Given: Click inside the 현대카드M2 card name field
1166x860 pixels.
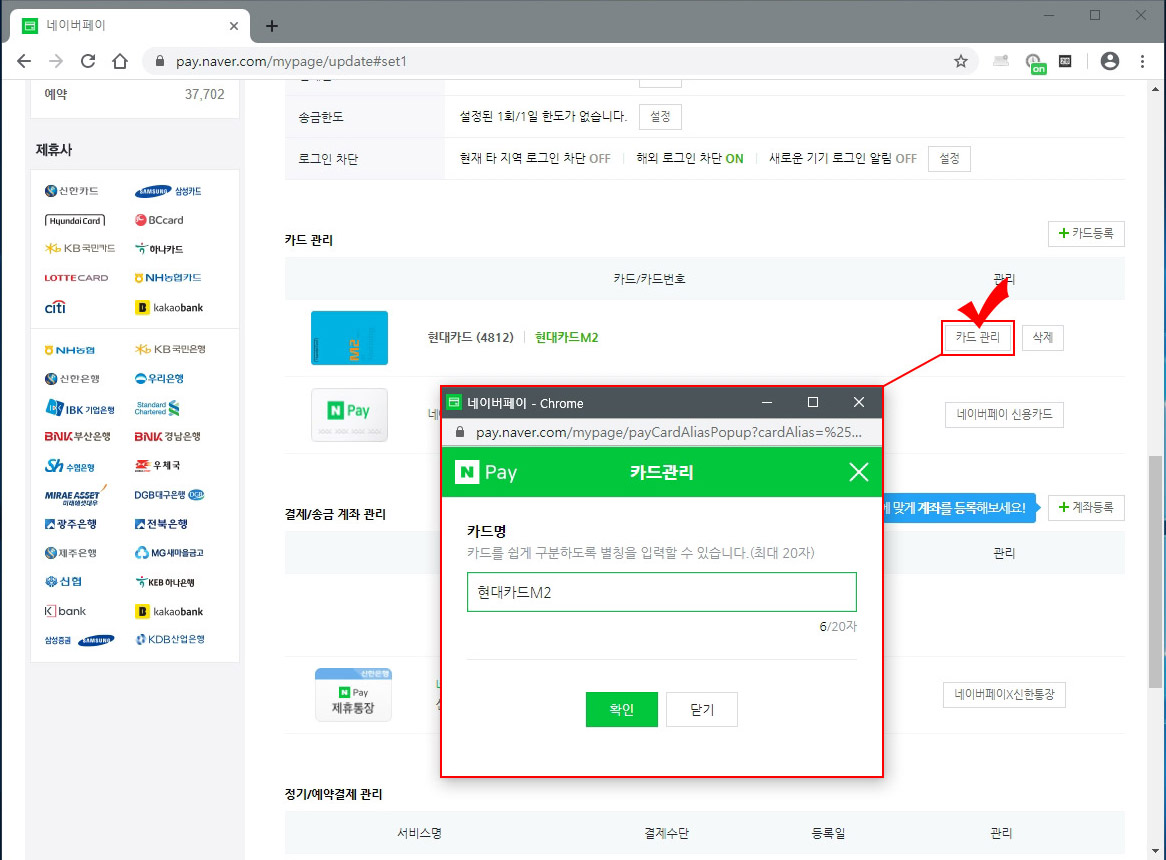Looking at the screenshot, I should (x=660, y=592).
